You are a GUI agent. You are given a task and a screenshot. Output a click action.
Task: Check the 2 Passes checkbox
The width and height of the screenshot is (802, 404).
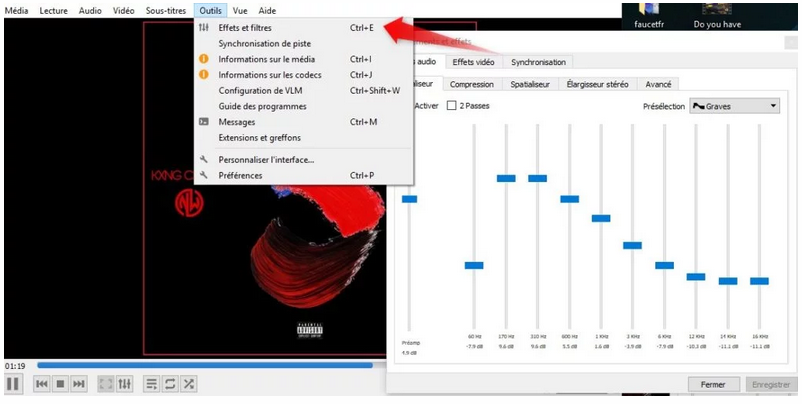pos(452,105)
